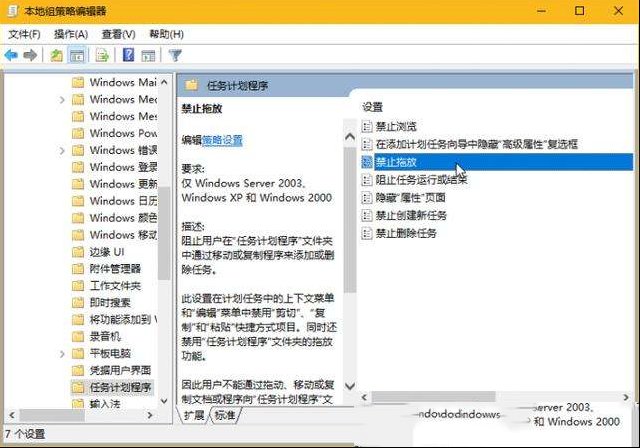
Task: Click settings list horizontal scroll right arrow
Action: point(626,397)
